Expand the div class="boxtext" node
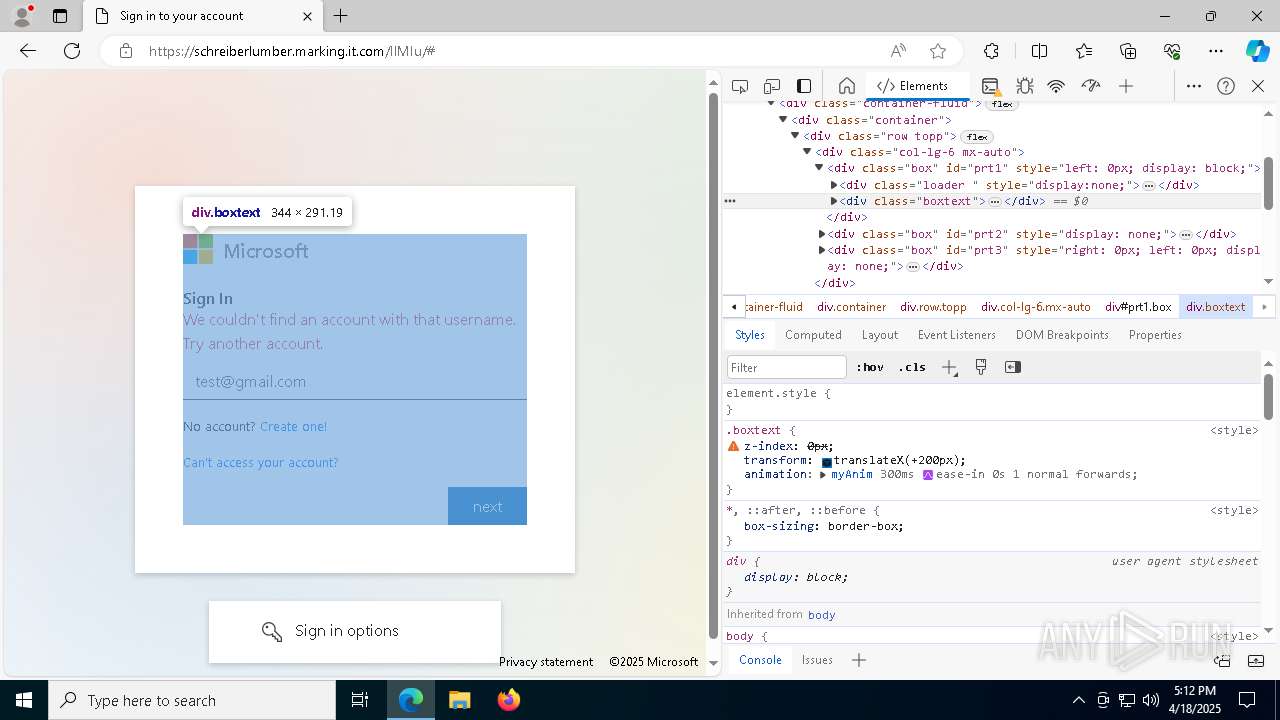 coord(834,201)
